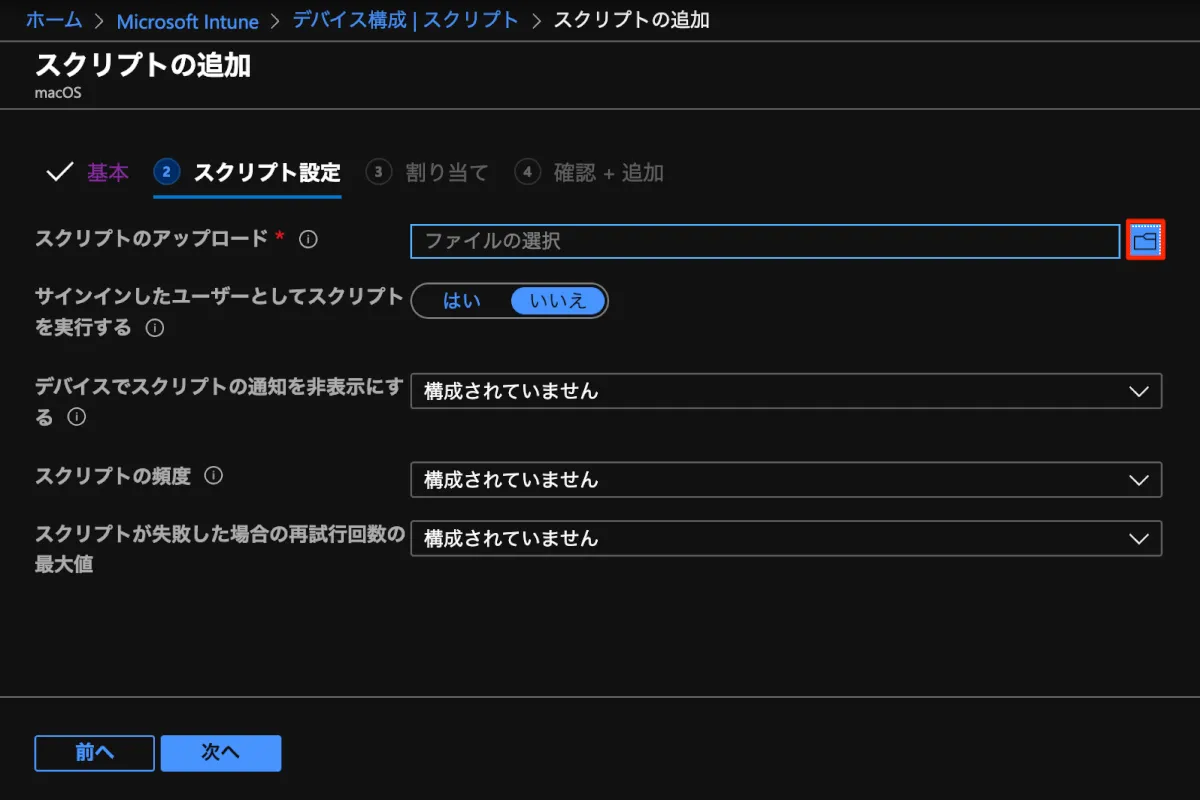Return to the 基本 tab
1200x800 pixels.
tap(108, 173)
